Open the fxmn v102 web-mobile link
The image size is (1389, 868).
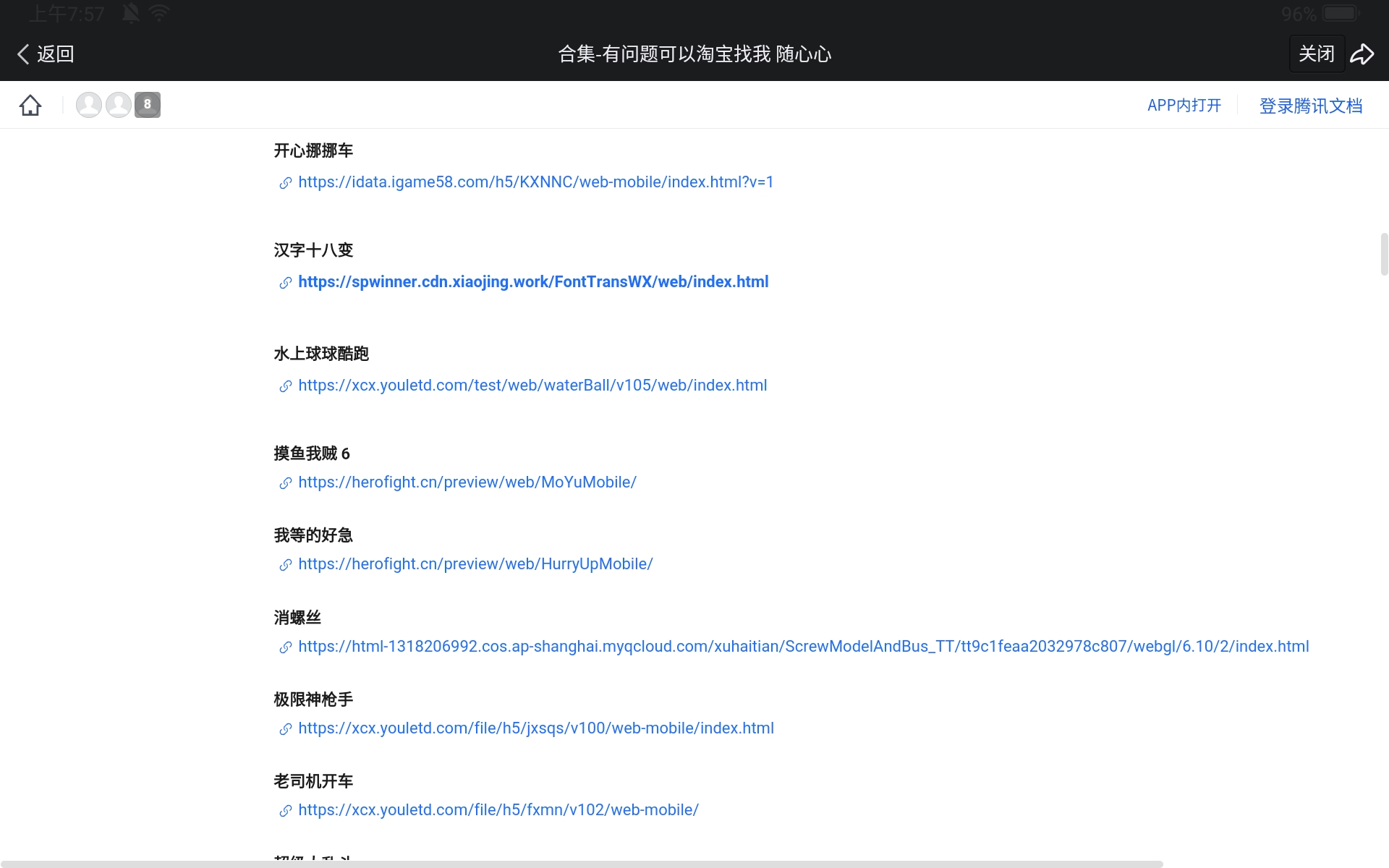coord(498,810)
